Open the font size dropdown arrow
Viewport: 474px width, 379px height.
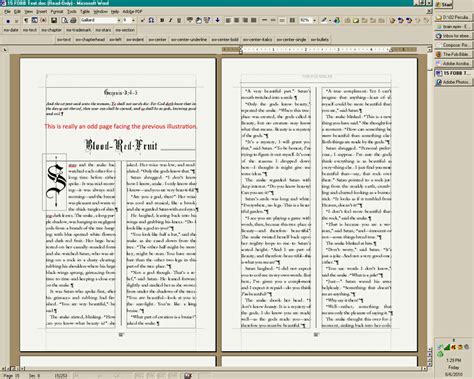point(133,20)
